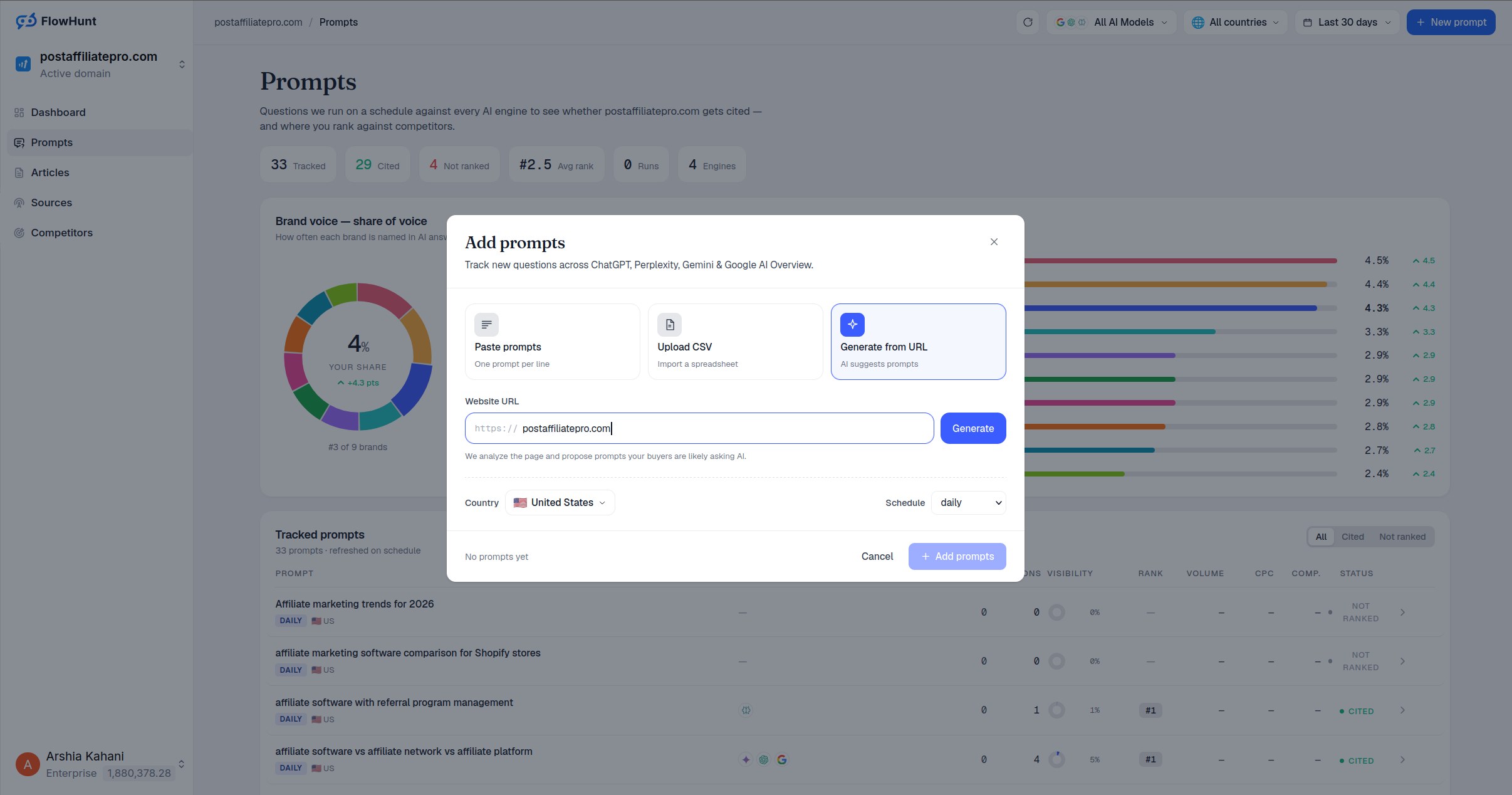The image size is (1512, 795).
Task: Open the Last 30 days dropdown
Action: [x=1347, y=22]
